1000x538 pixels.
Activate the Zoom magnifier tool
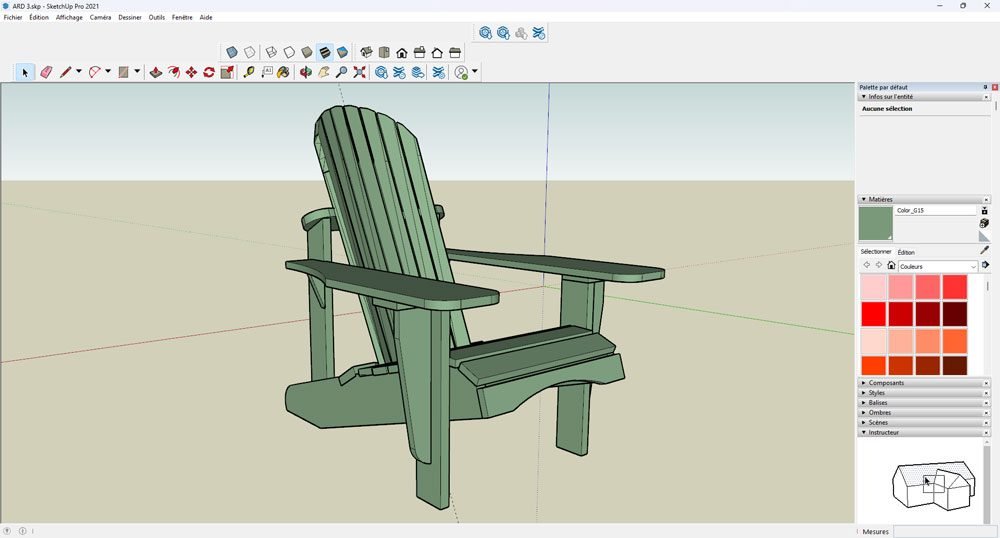click(x=341, y=73)
